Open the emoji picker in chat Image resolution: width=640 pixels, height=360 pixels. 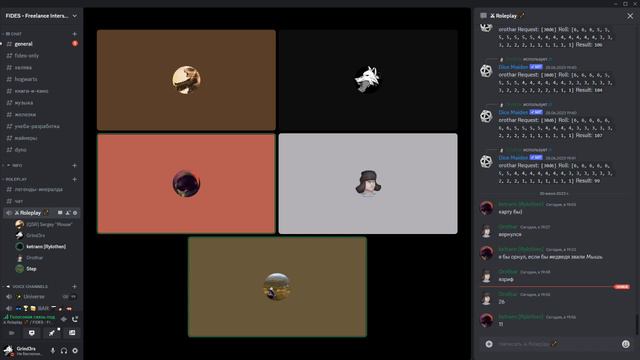[625, 344]
